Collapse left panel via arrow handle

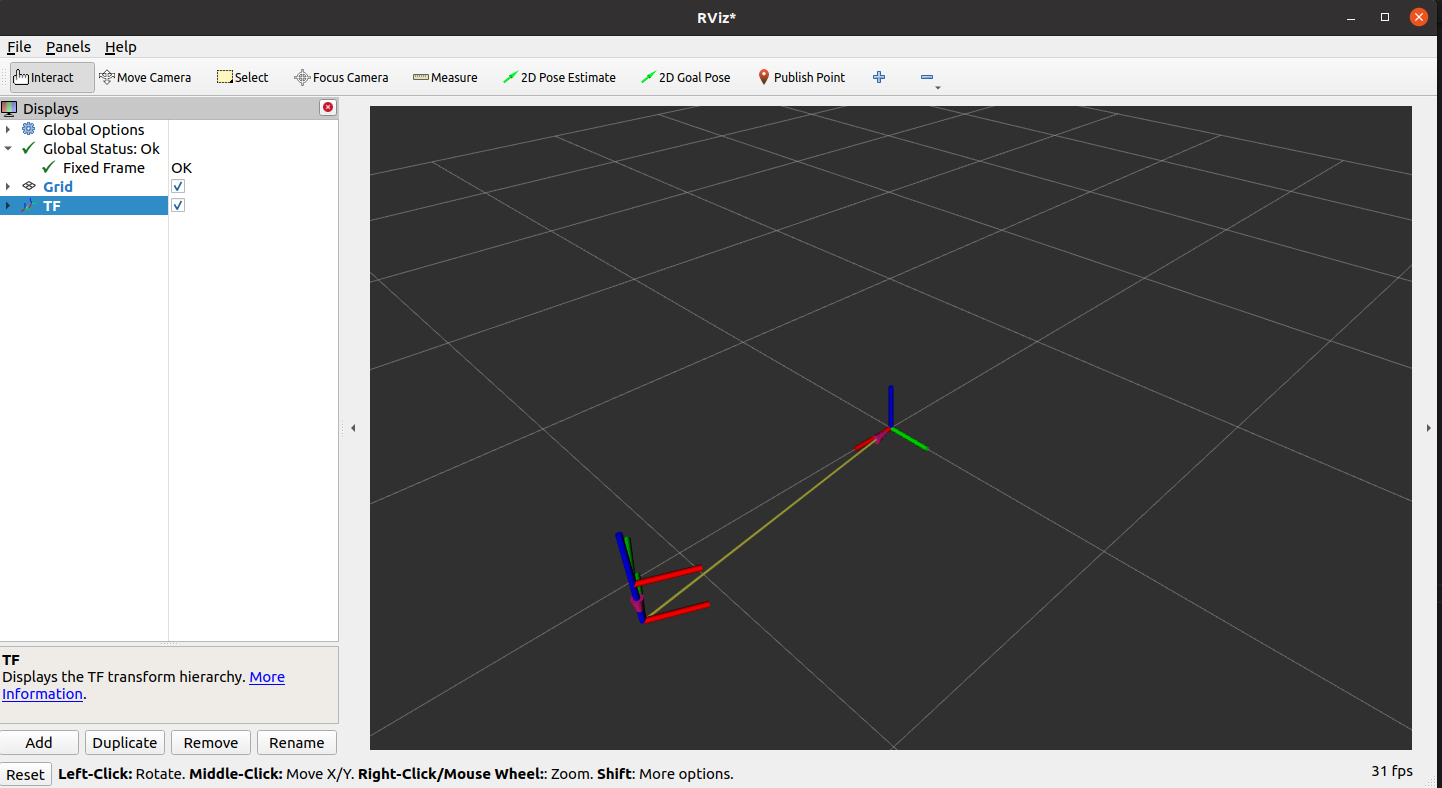point(353,428)
